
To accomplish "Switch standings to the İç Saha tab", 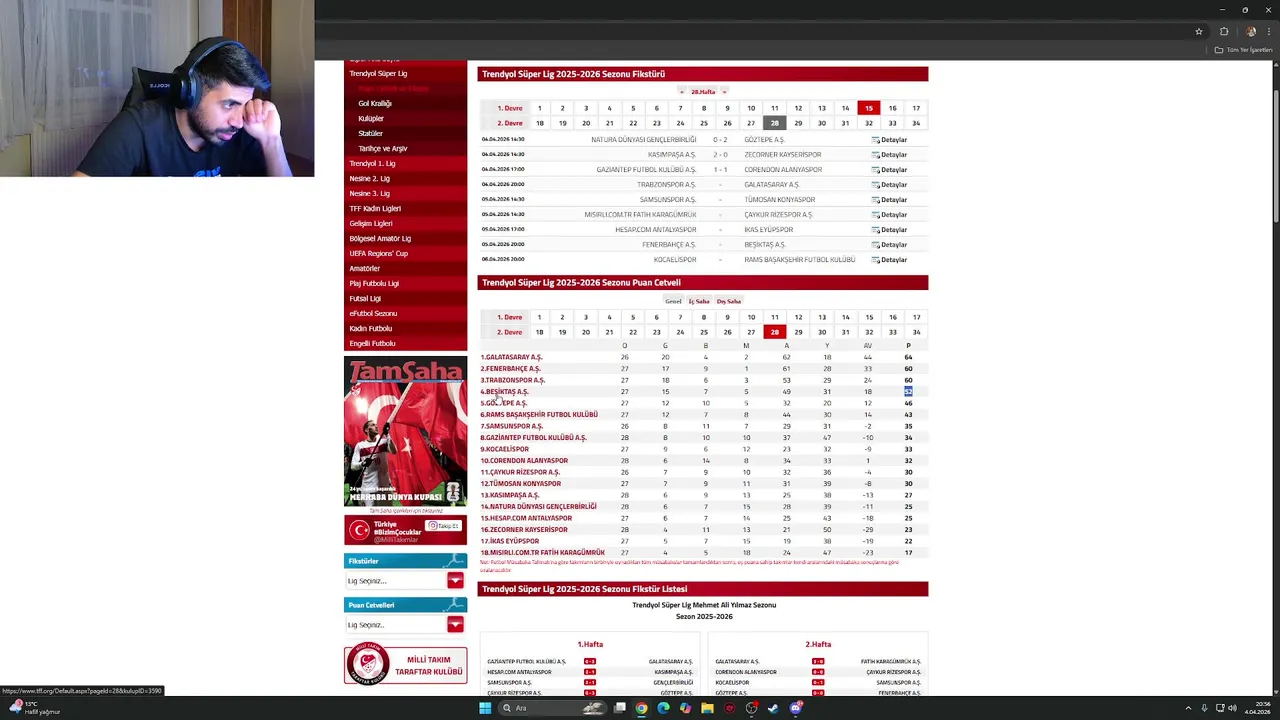I will click(x=698, y=301).
